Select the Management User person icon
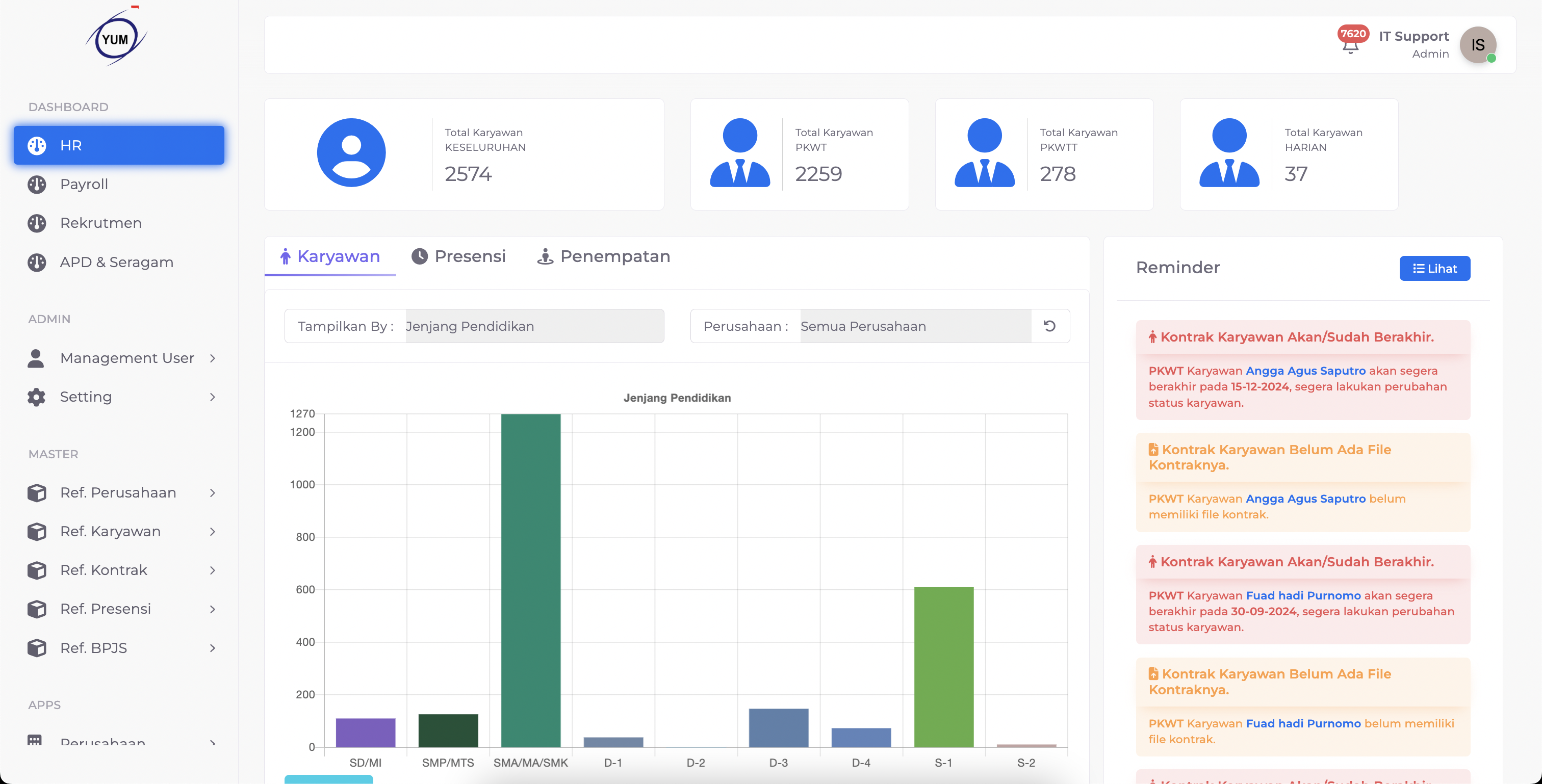This screenshot has width=1542, height=784. pos(36,357)
